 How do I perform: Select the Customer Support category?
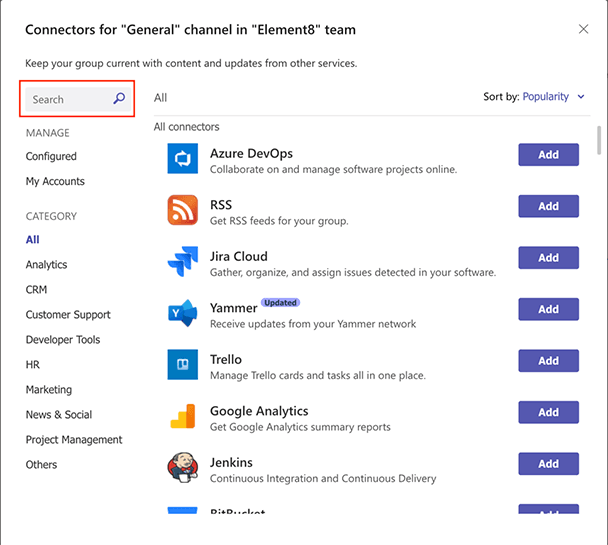68,315
